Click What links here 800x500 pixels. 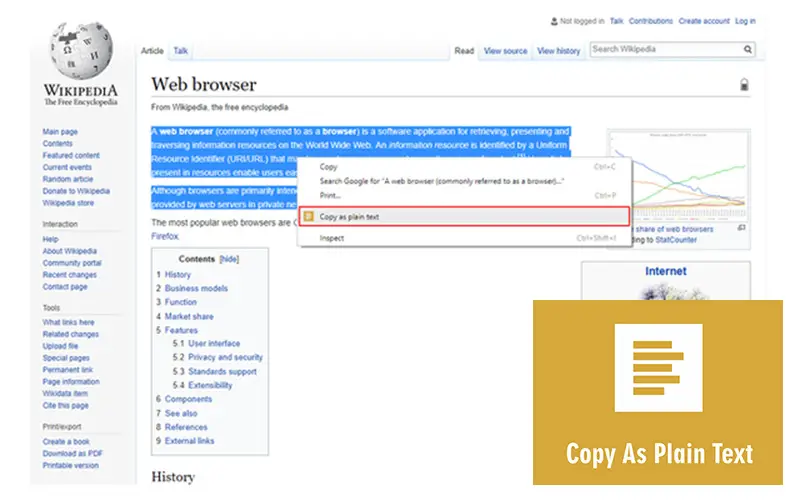68,322
